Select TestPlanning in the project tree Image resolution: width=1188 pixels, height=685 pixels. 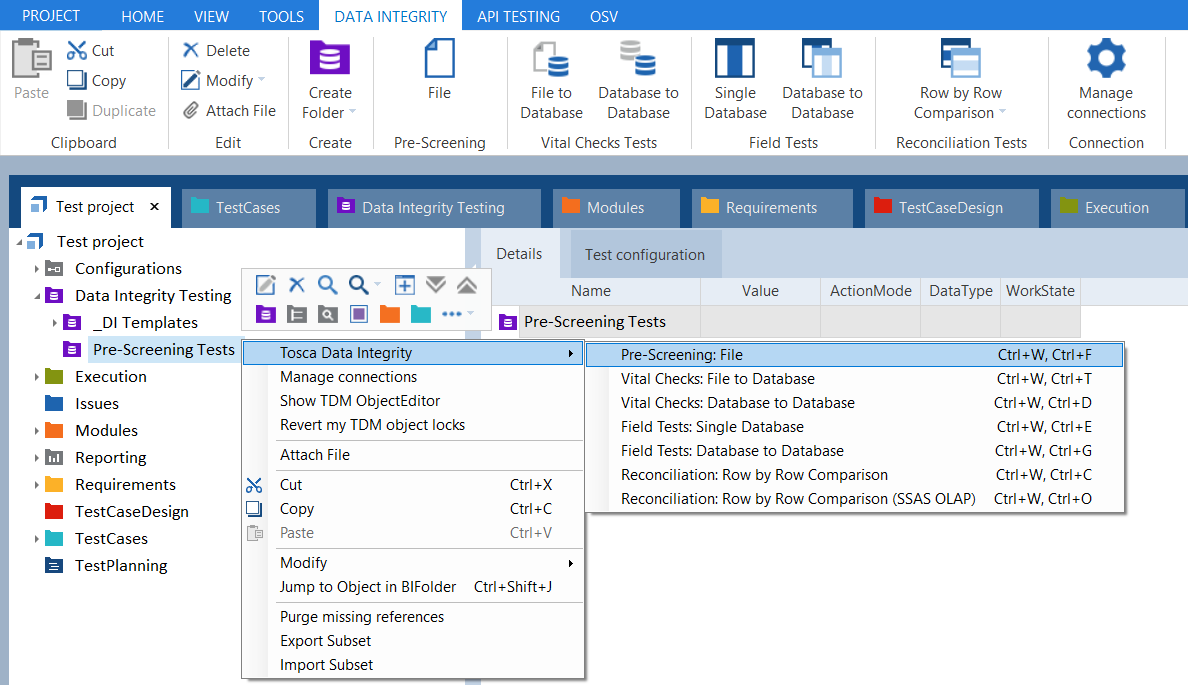(x=121, y=566)
